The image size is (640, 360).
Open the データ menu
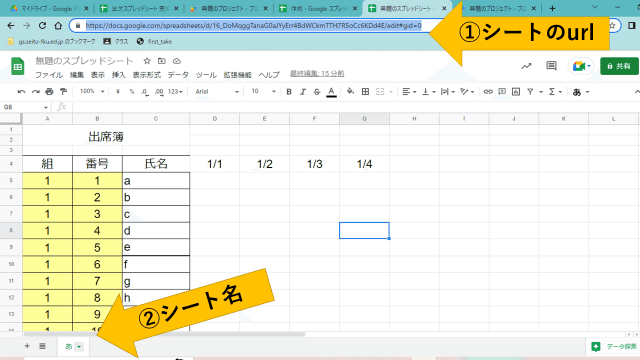[178, 75]
